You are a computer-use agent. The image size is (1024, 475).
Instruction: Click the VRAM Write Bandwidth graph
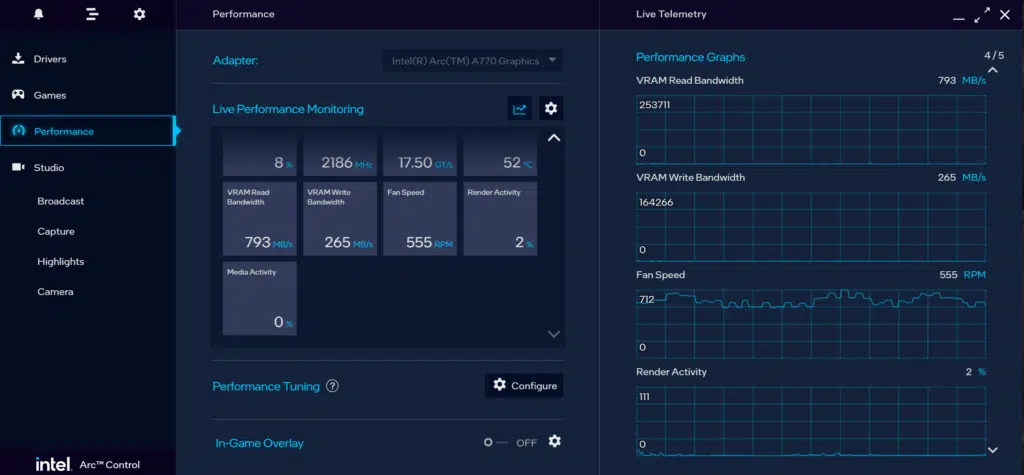pos(811,227)
